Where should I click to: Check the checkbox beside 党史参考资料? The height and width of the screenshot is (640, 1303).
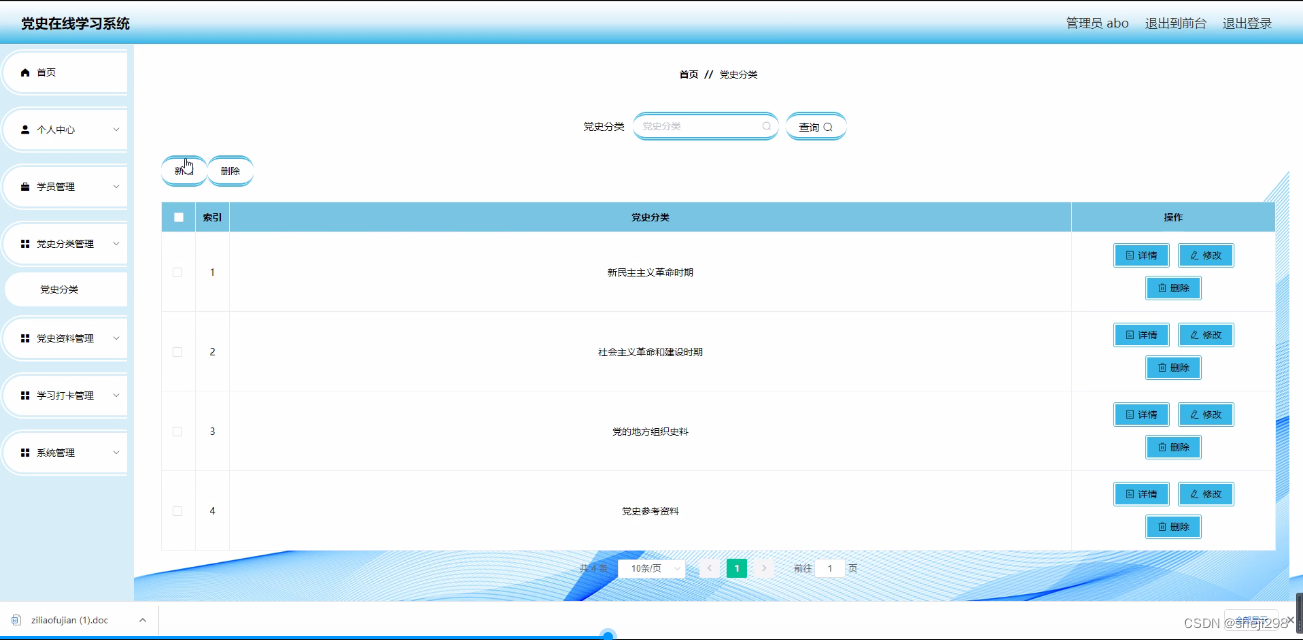(x=177, y=510)
